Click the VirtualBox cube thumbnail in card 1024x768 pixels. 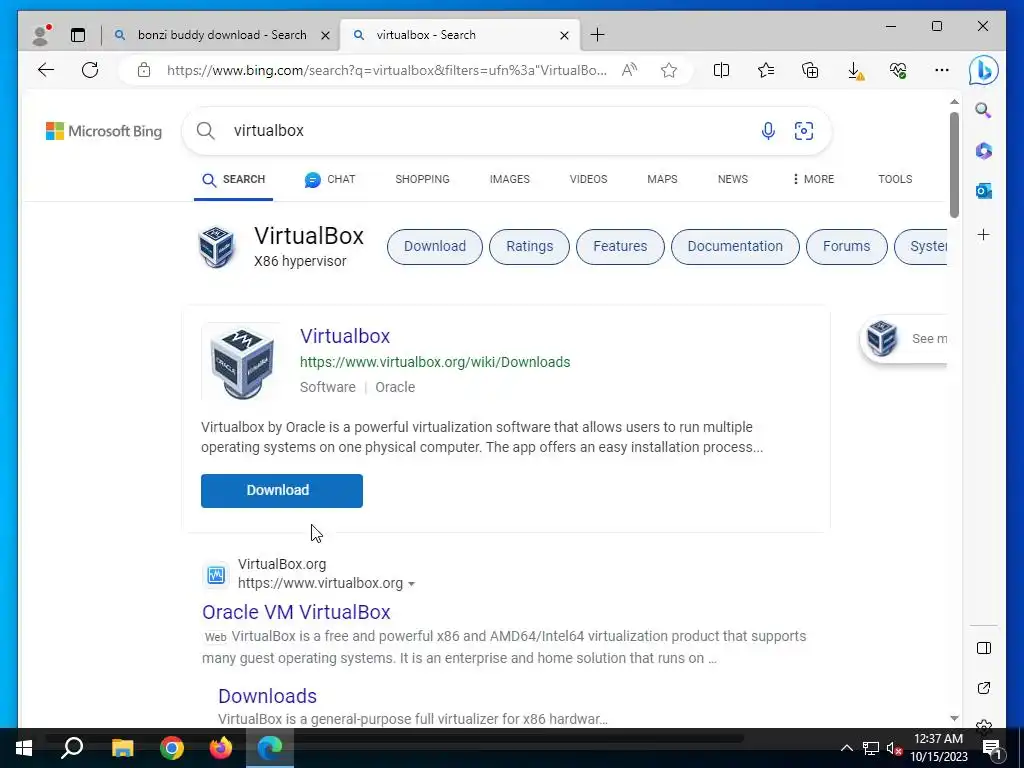(x=242, y=362)
